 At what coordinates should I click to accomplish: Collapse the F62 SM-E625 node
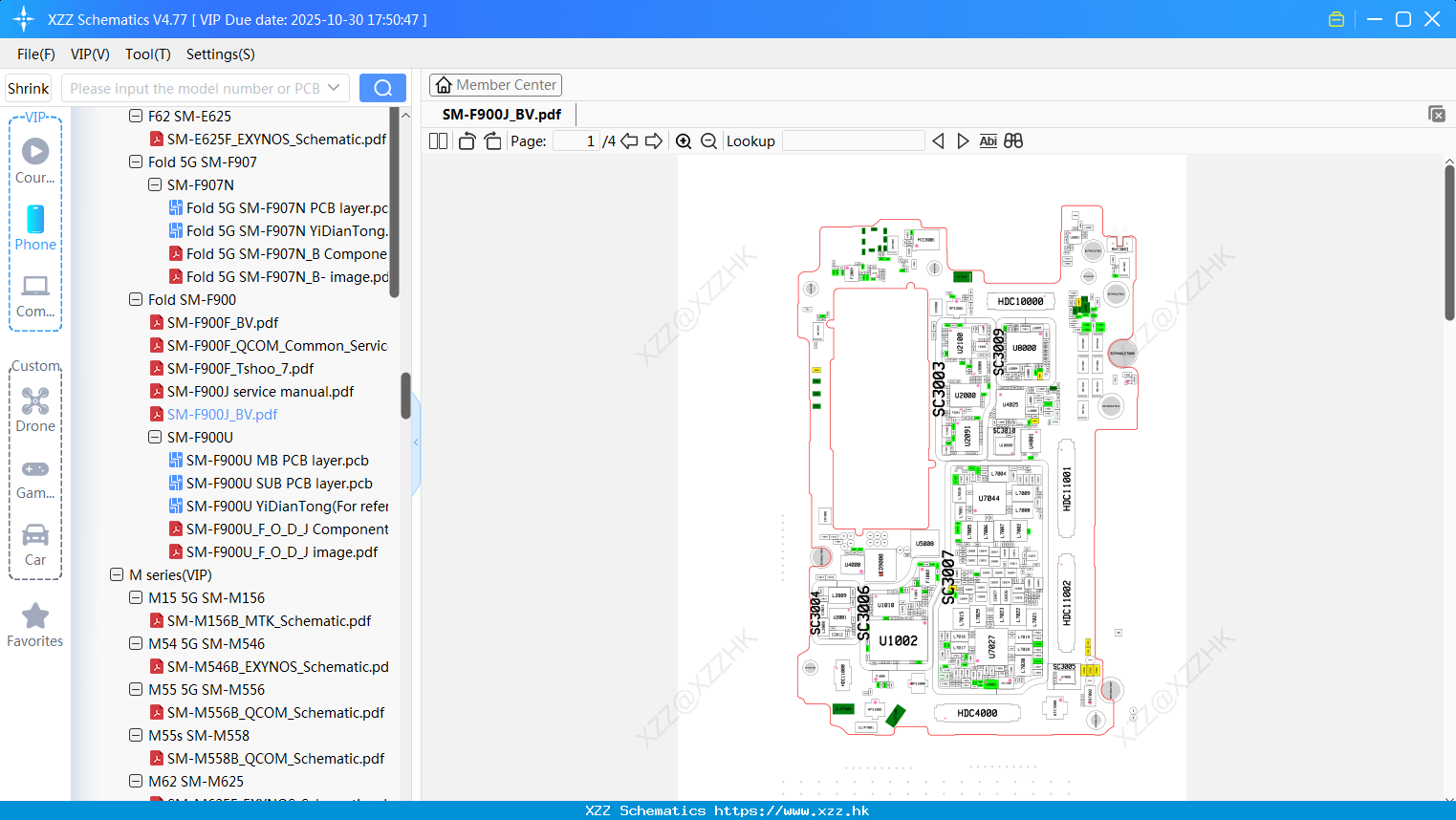(136, 116)
